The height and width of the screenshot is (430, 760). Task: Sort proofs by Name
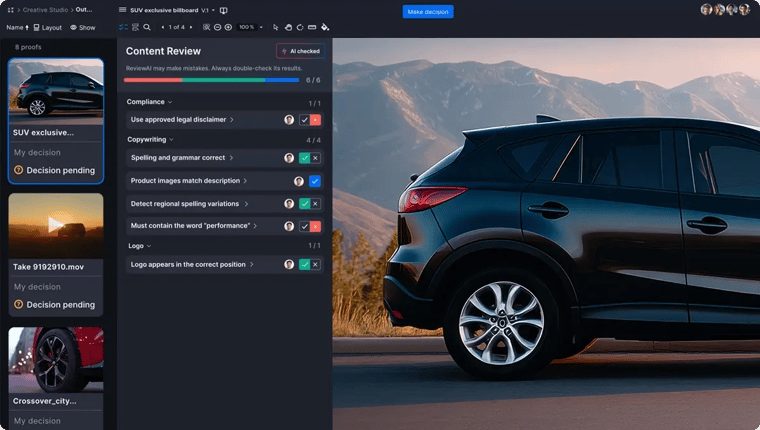(x=17, y=28)
